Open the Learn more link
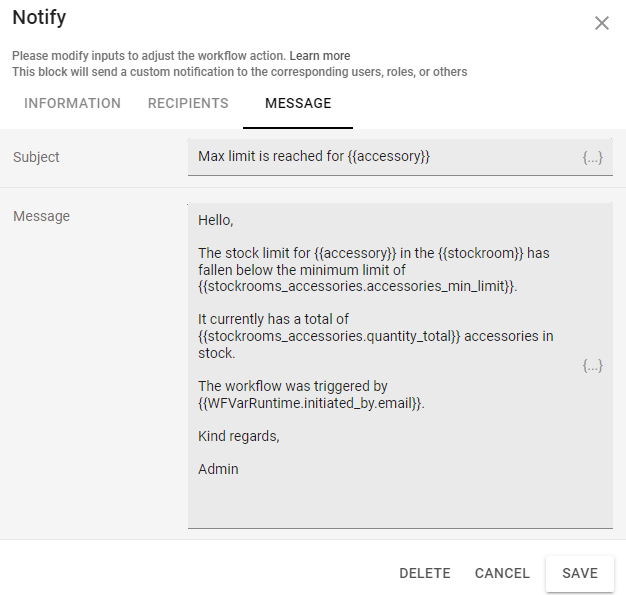 pos(320,56)
